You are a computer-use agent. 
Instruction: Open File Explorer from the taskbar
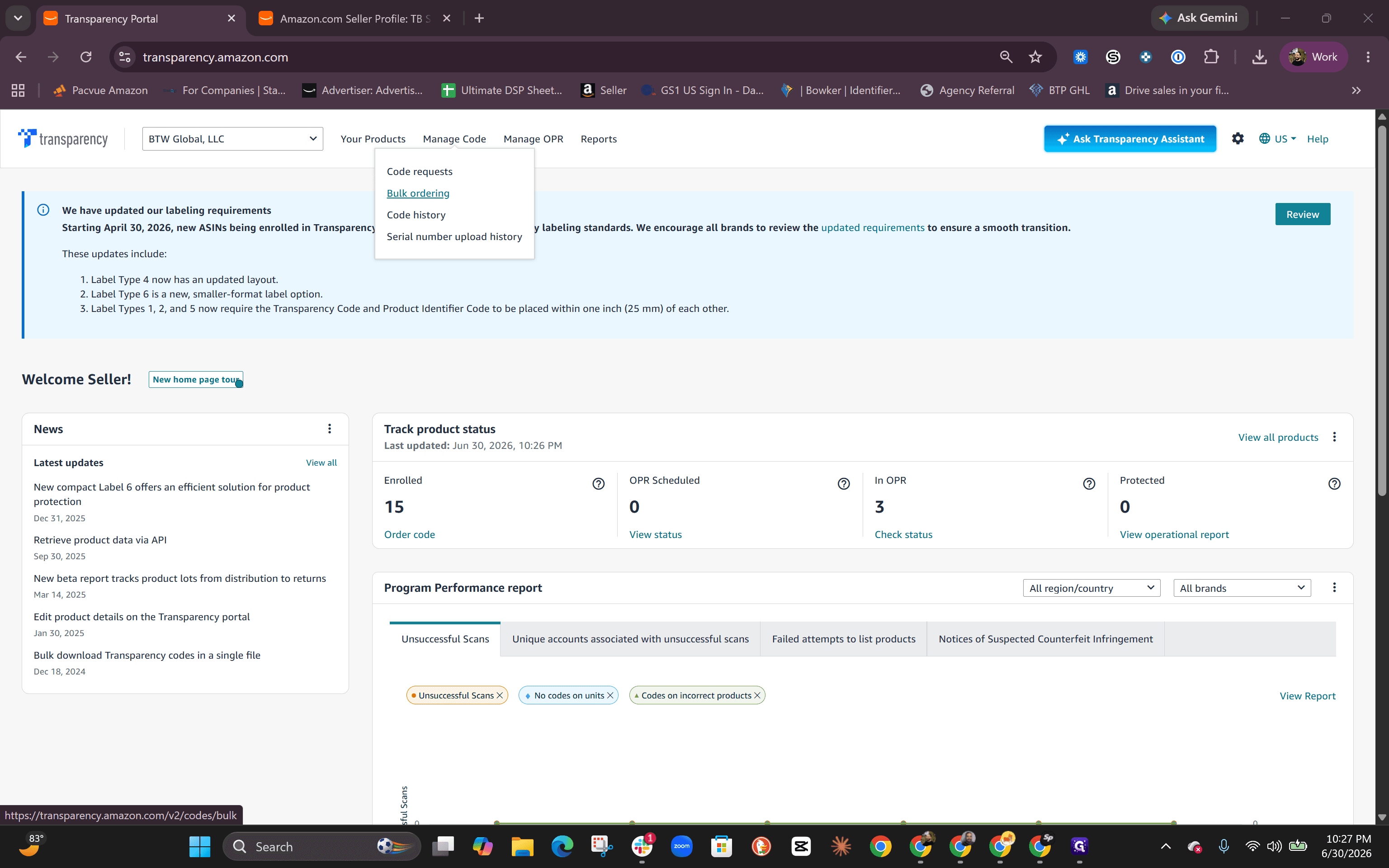click(522, 846)
